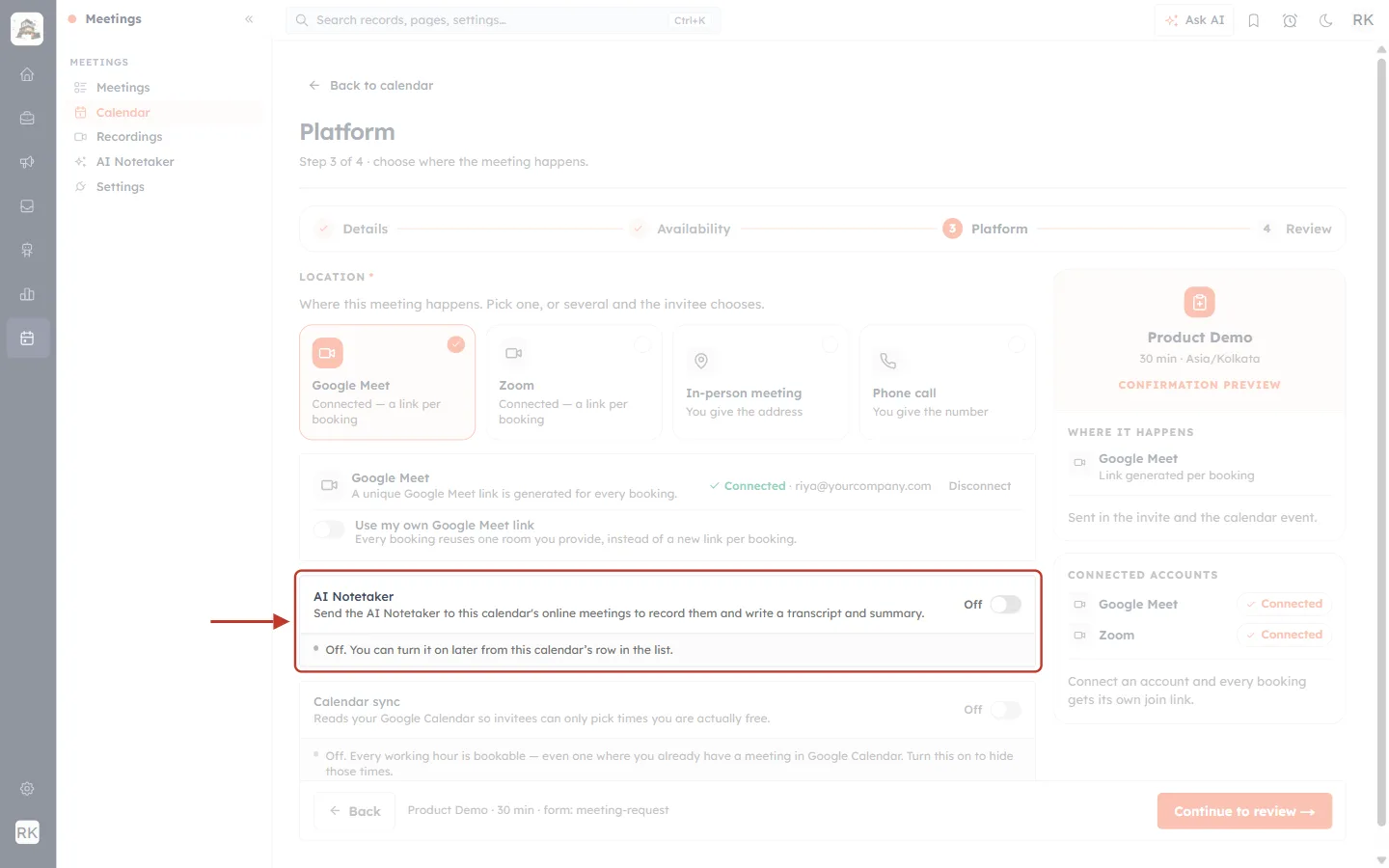Image resolution: width=1389 pixels, height=868 pixels.
Task: Open the calendar icon in left rail
Action: pyautogui.click(x=27, y=339)
